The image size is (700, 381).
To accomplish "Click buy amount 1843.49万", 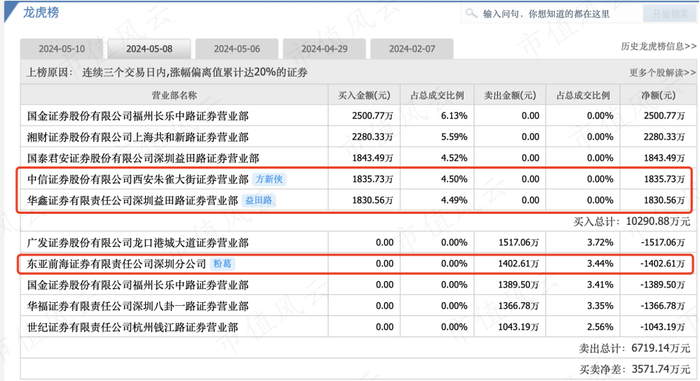I will click(x=373, y=158).
